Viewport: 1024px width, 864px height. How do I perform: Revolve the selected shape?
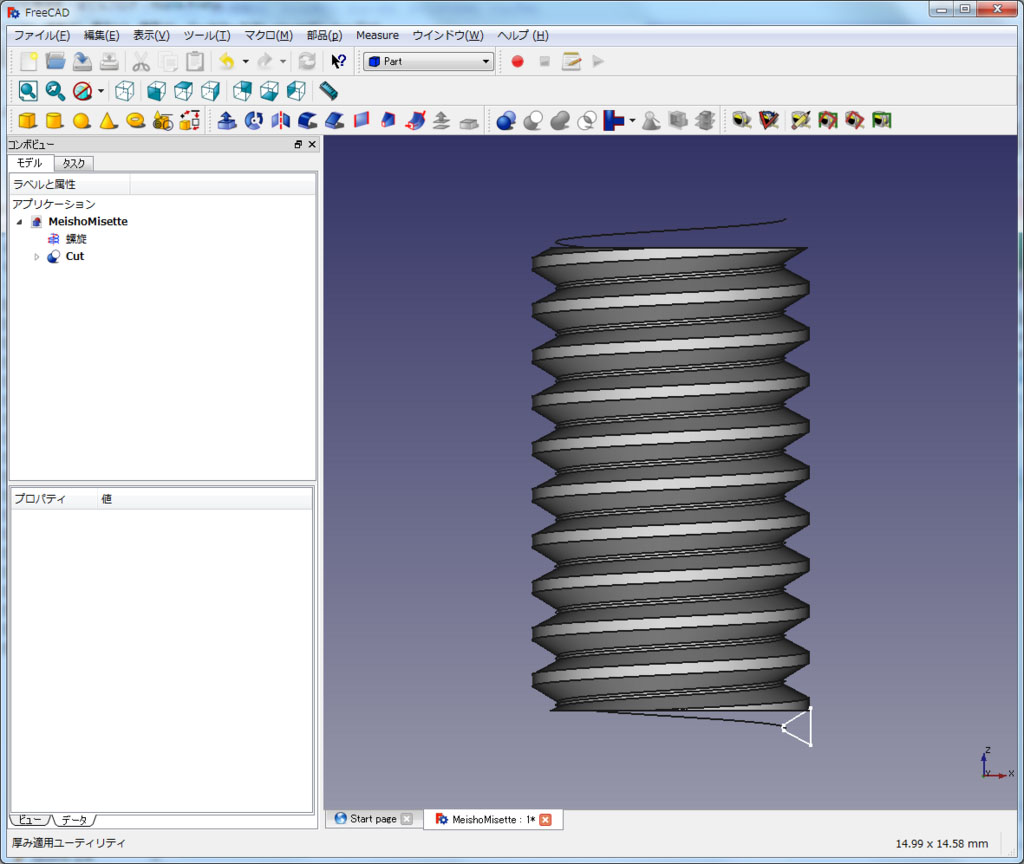coord(253,120)
